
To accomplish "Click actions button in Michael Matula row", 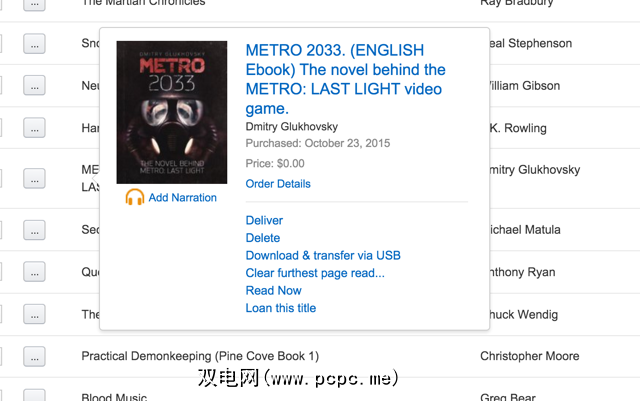I will 35,230.
